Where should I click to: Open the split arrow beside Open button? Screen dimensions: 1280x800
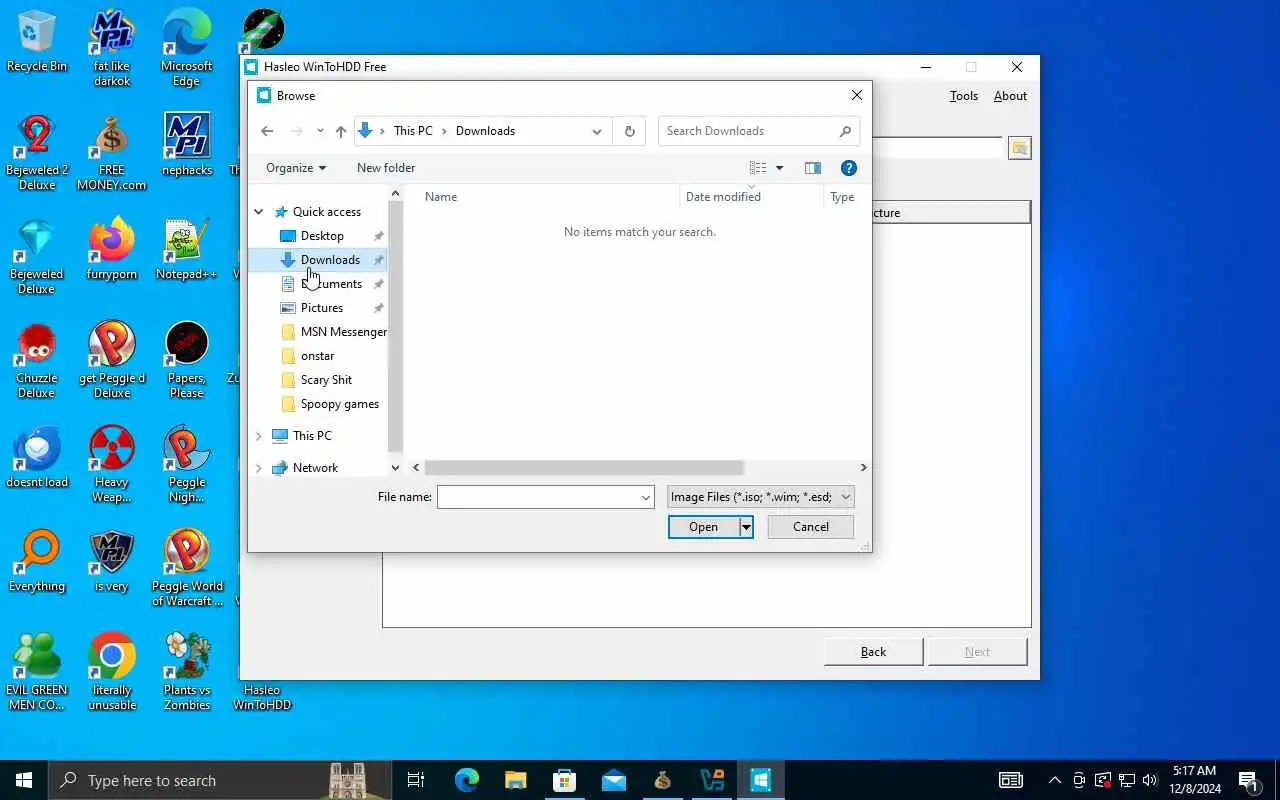746,527
